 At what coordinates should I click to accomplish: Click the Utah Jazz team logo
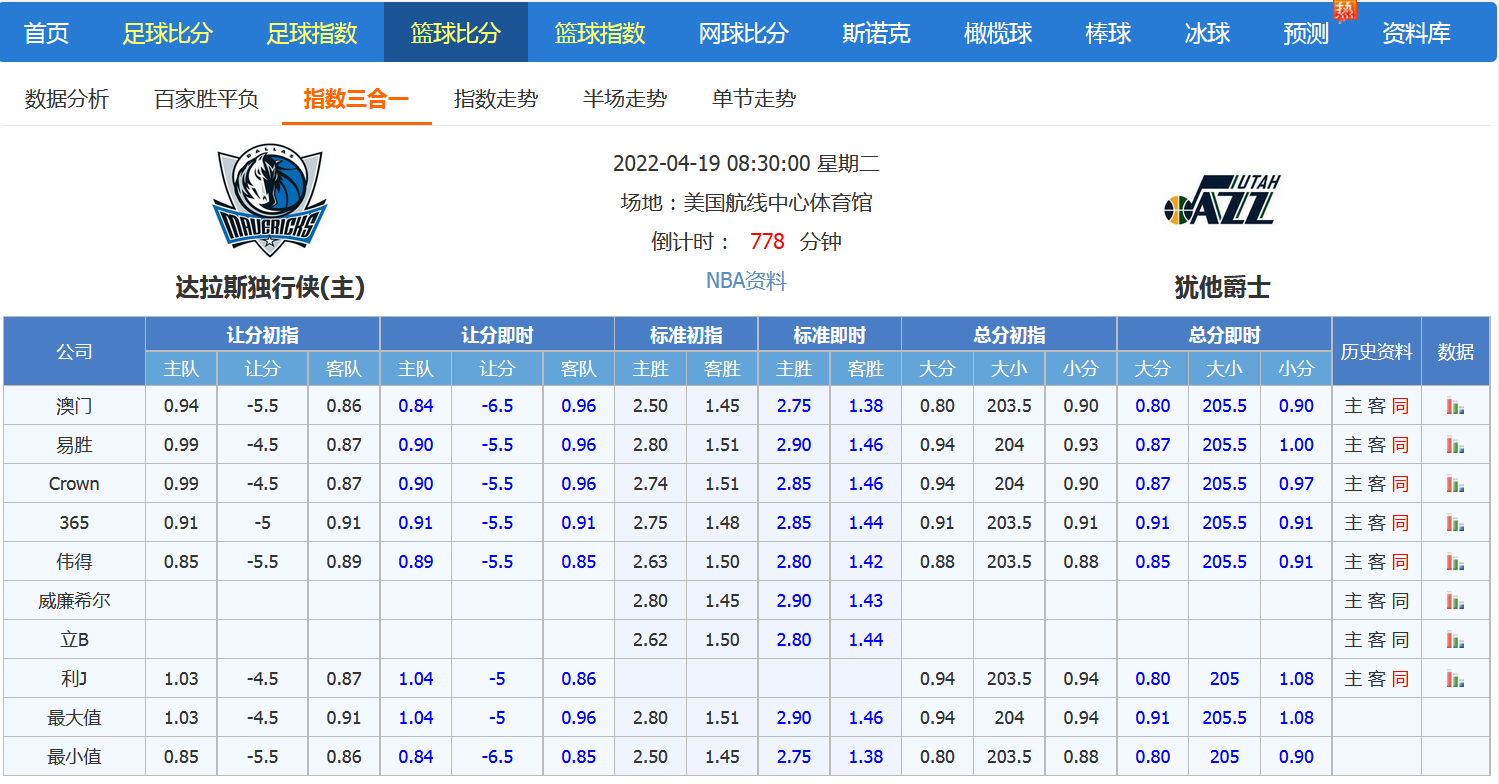tap(1222, 201)
